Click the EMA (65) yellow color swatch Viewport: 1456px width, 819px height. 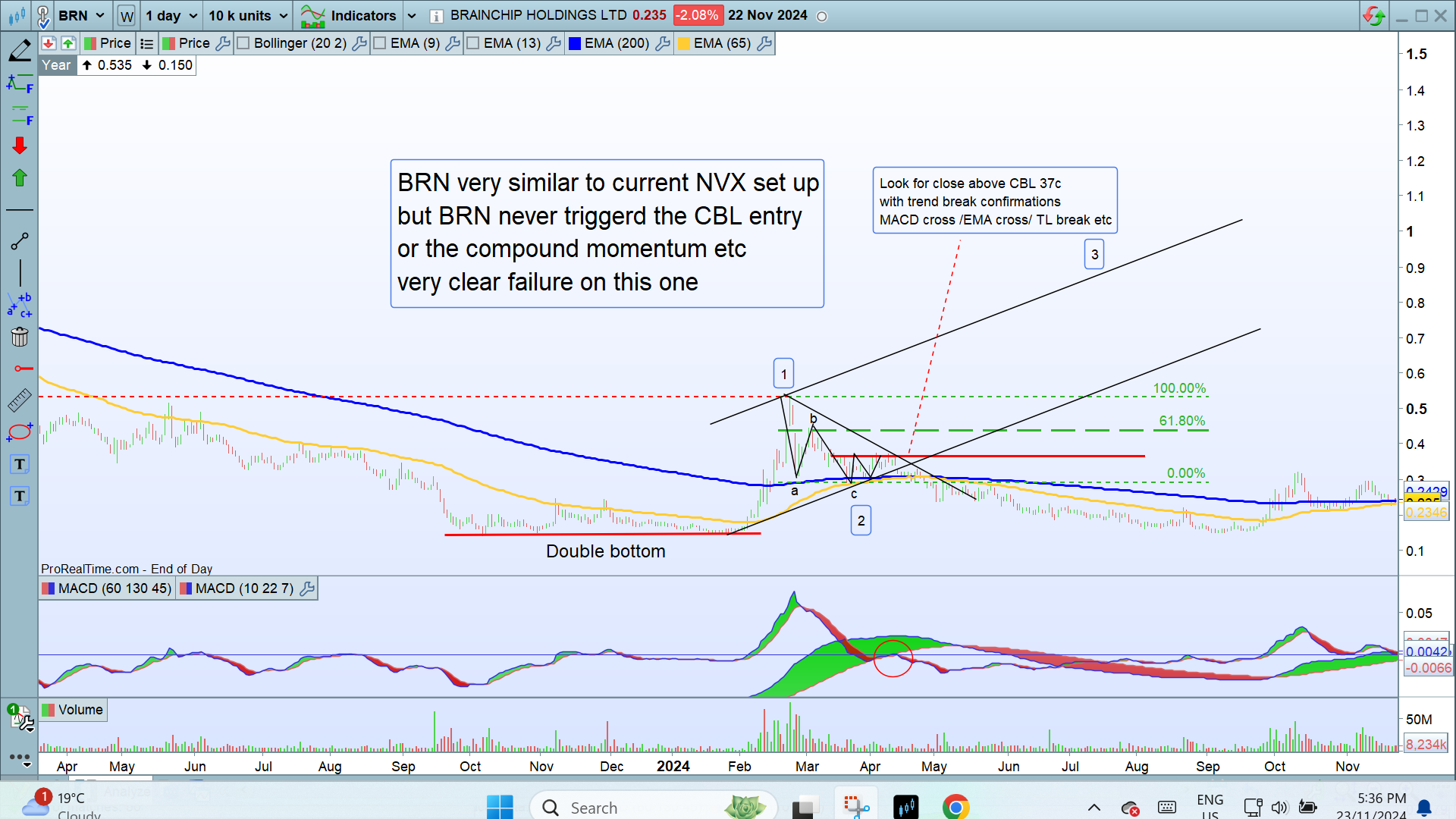[684, 43]
